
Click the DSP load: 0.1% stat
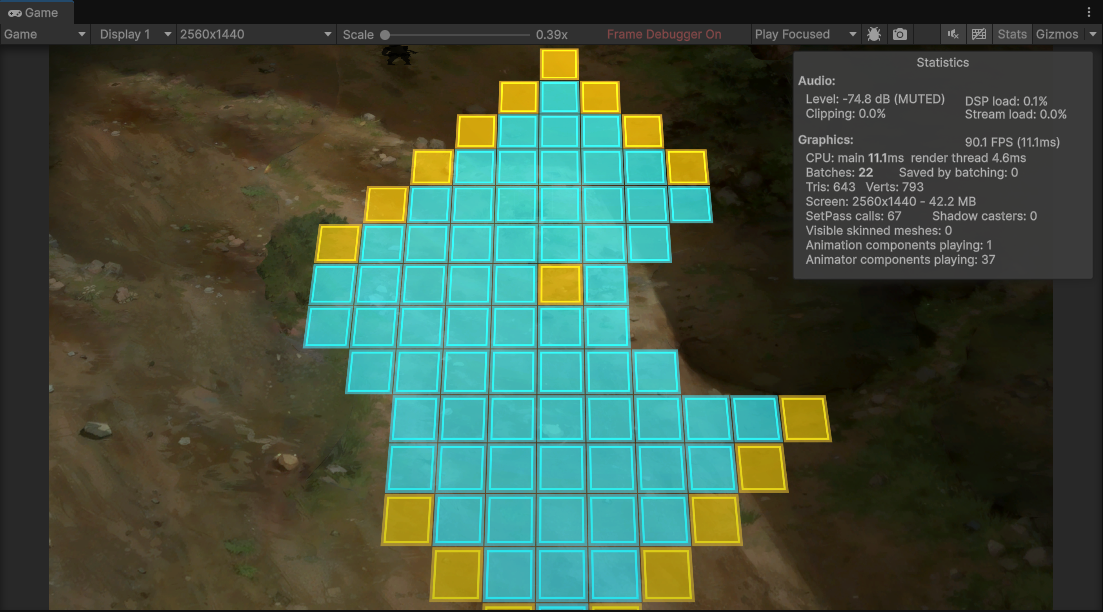click(1006, 101)
